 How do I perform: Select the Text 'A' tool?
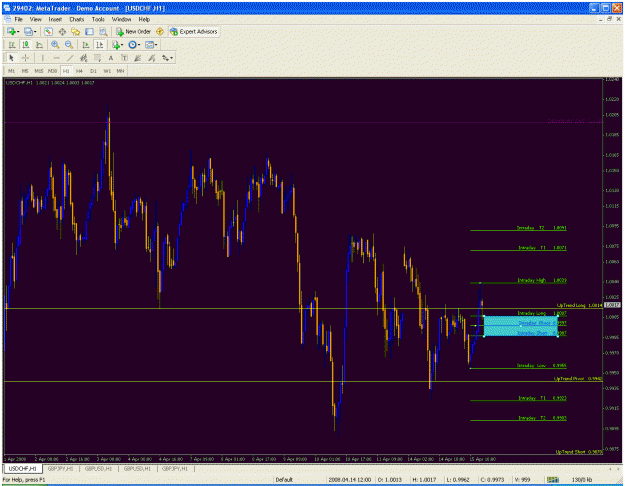click(x=111, y=58)
